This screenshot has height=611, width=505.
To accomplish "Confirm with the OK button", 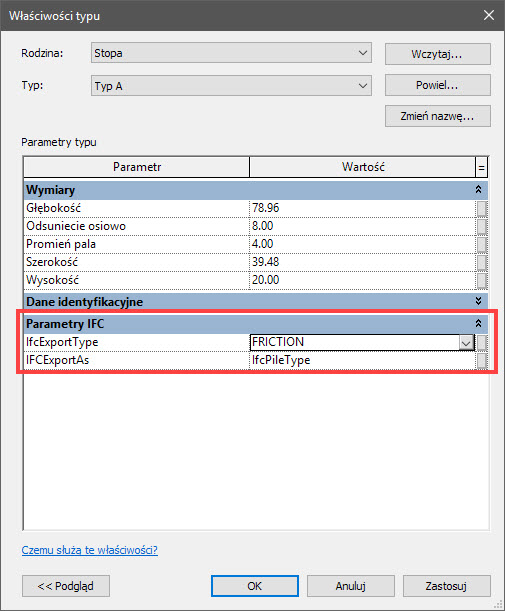I will coord(255,586).
